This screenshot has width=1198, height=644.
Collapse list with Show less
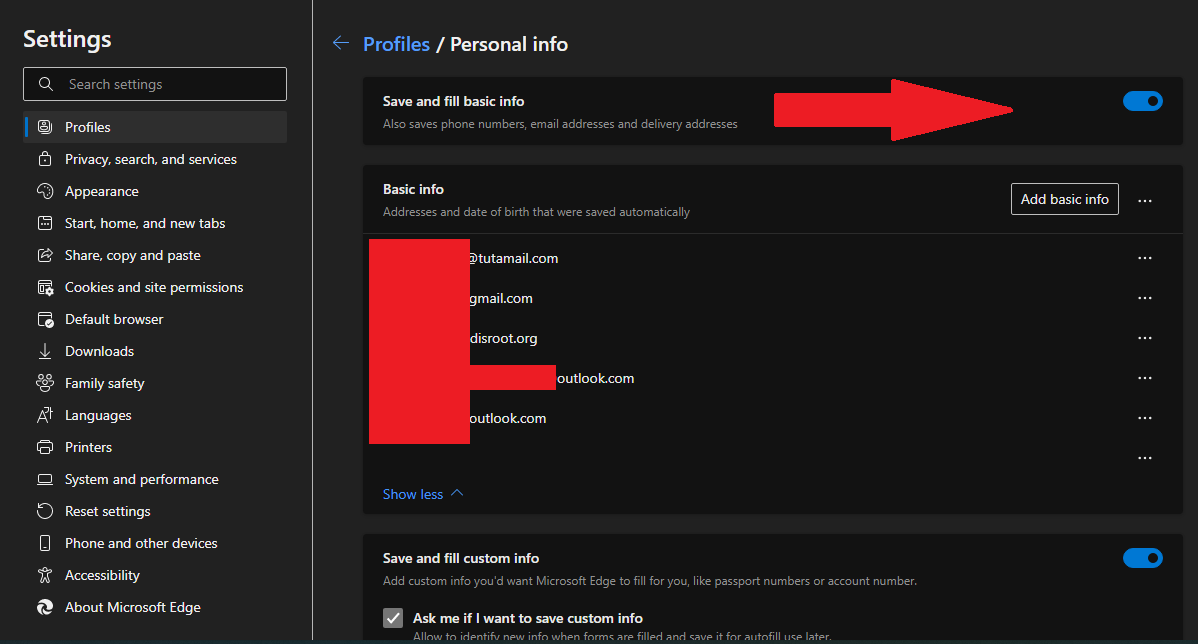click(x=423, y=494)
